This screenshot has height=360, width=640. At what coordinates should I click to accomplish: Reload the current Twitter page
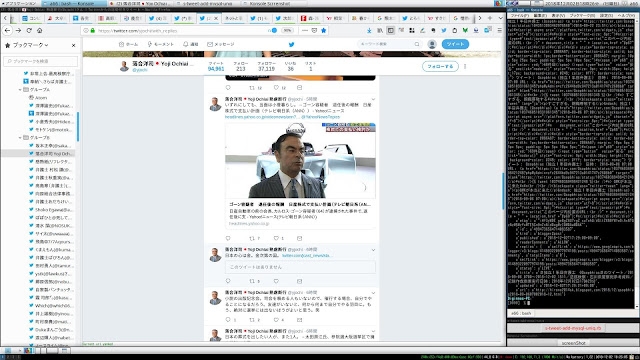tap(29, 31)
